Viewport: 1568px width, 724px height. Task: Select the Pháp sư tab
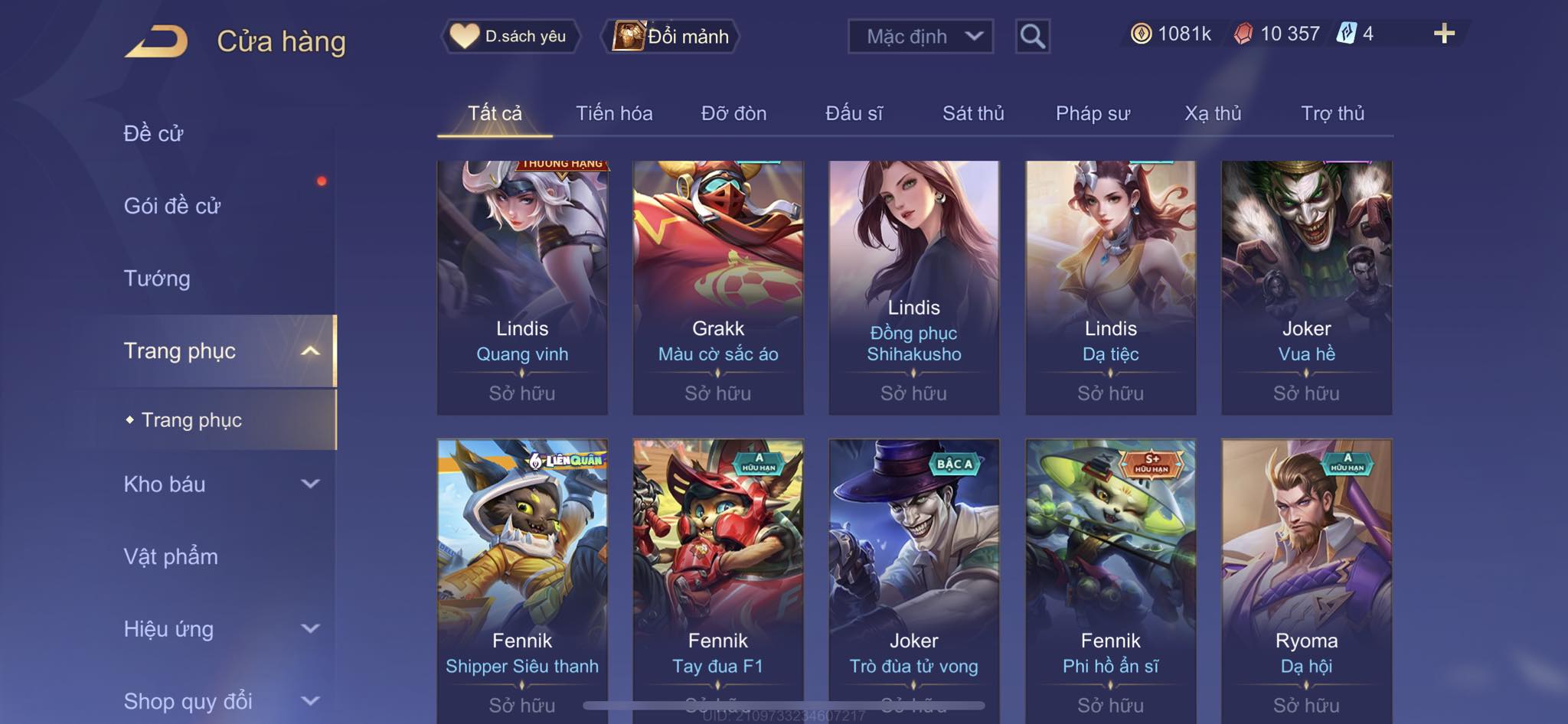[x=1093, y=113]
